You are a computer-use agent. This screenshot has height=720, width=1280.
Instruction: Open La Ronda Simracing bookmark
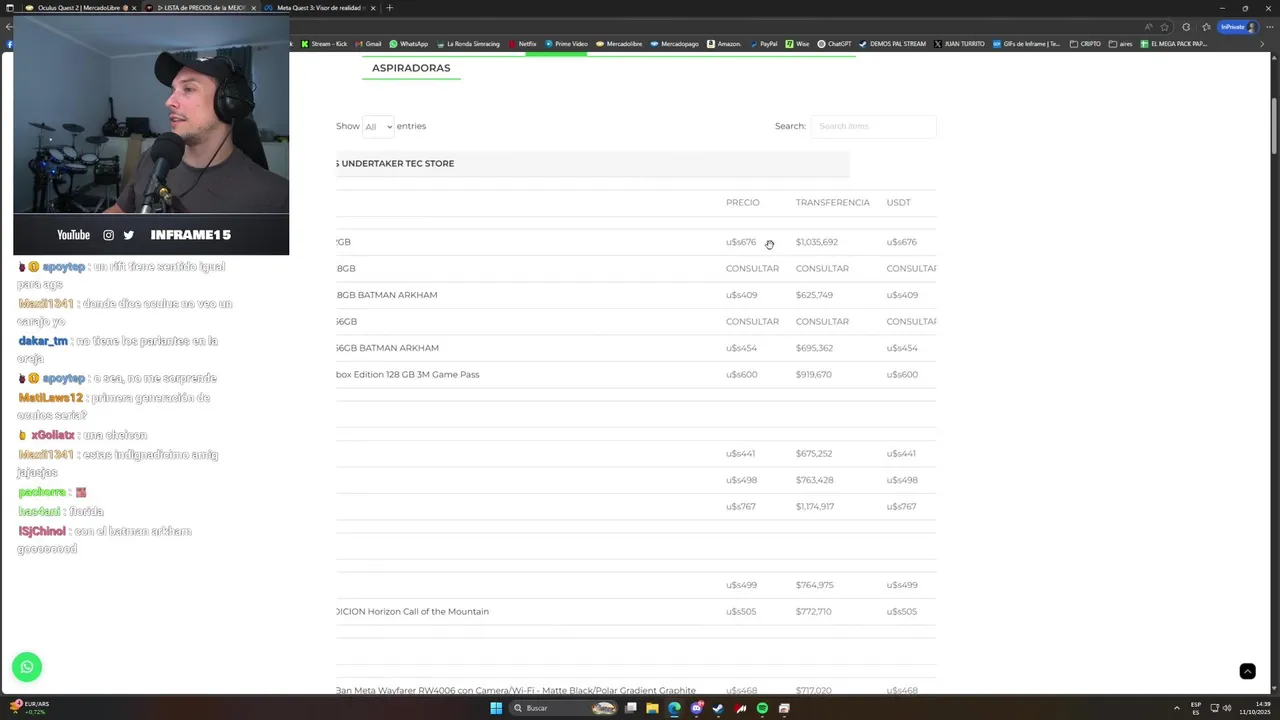[468, 44]
